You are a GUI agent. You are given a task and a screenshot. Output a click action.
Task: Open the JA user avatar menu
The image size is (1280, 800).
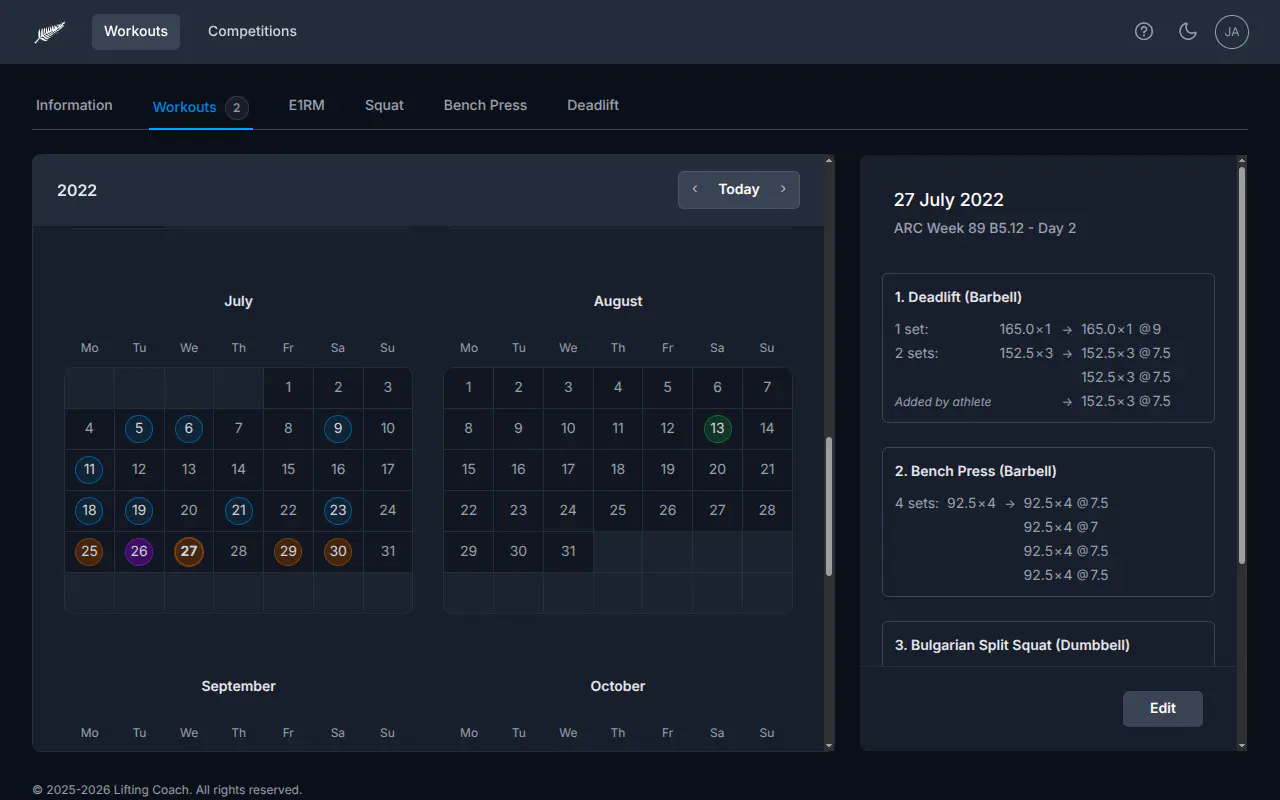(1232, 32)
